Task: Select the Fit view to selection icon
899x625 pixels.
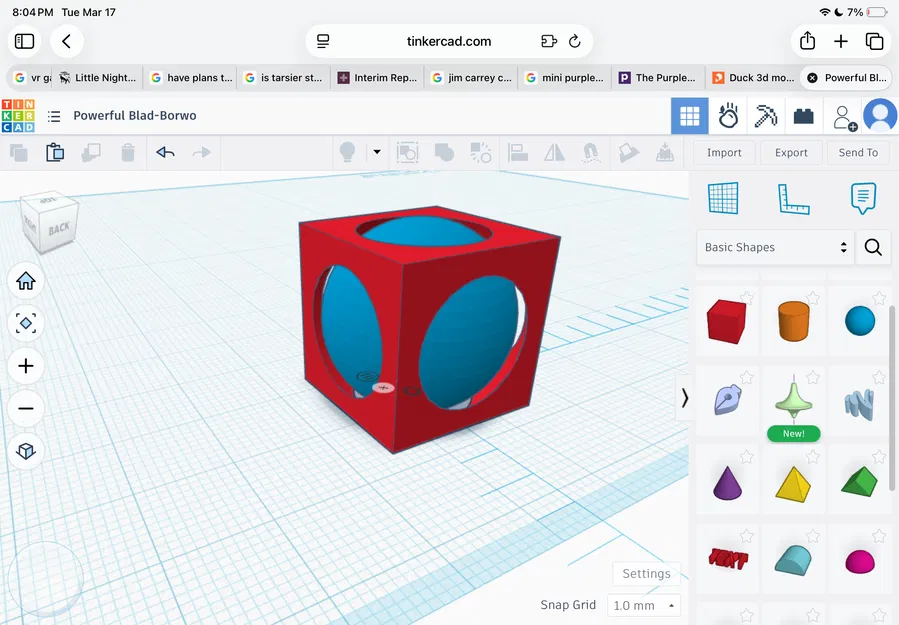Action: click(x=26, y=323)
